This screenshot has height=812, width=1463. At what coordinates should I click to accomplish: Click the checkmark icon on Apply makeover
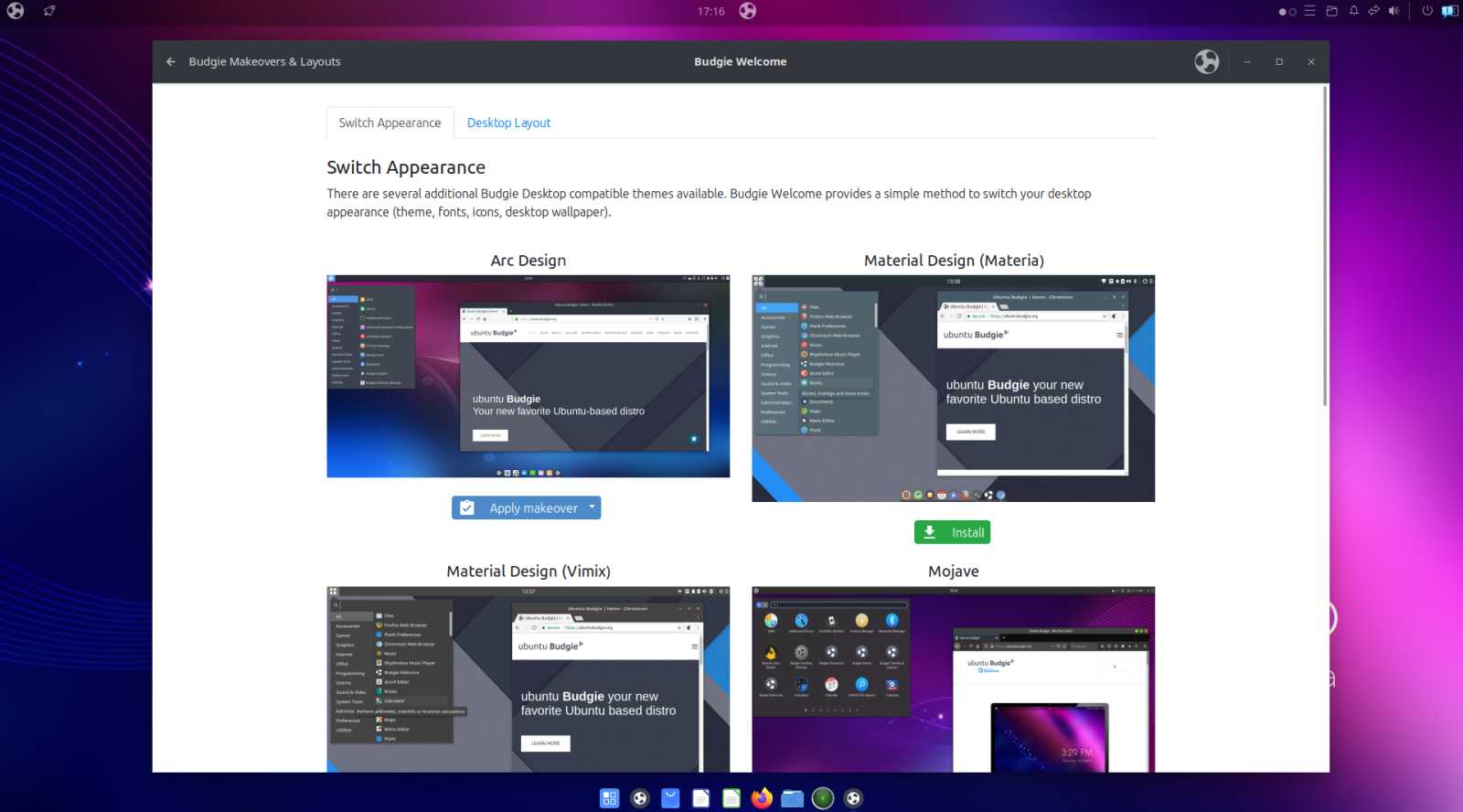[x=466, y=507]
